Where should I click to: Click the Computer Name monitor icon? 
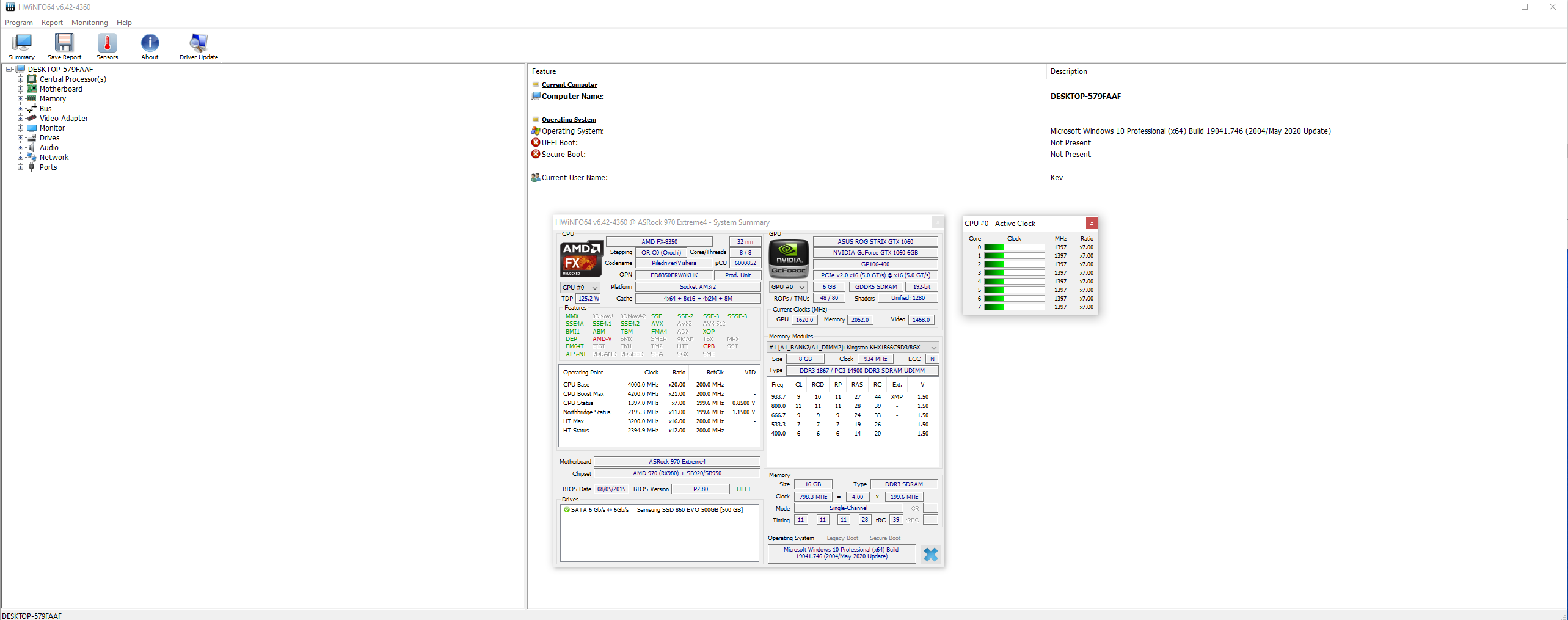[536, 96]
